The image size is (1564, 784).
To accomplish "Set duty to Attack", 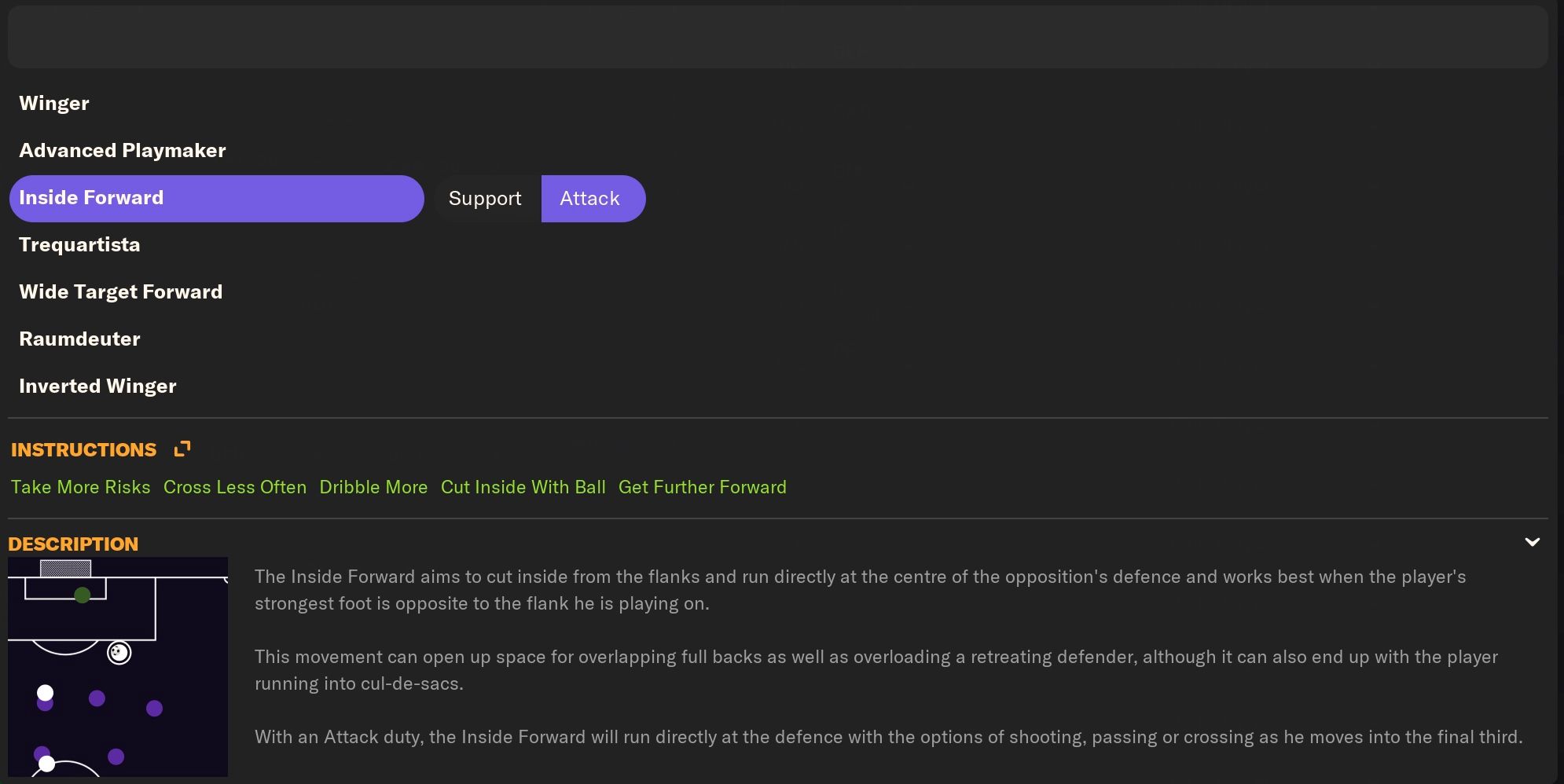I will [590, 199].
